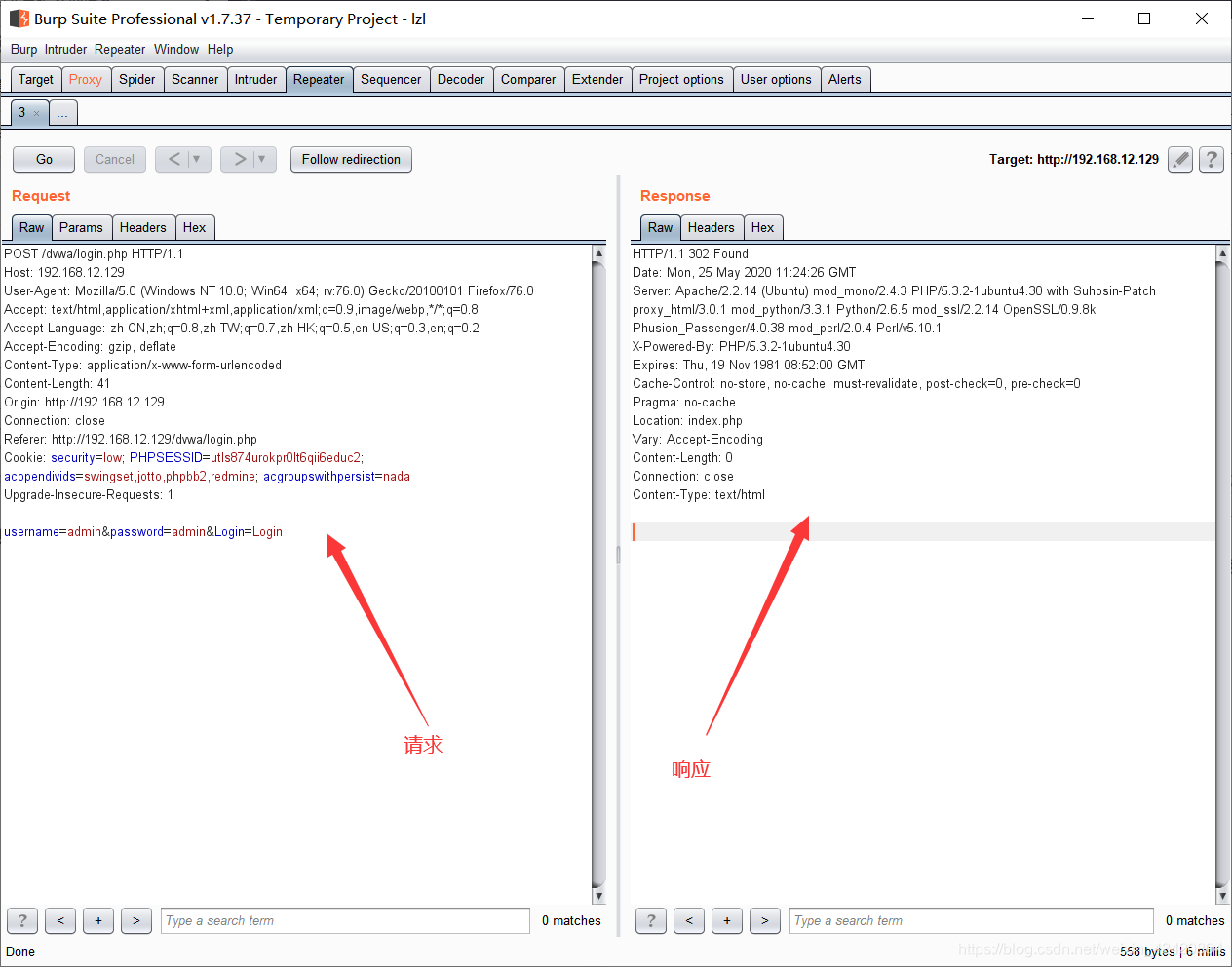1232x967 pixels.
Task: Select request Raw view tab
Action: [32, 228]
